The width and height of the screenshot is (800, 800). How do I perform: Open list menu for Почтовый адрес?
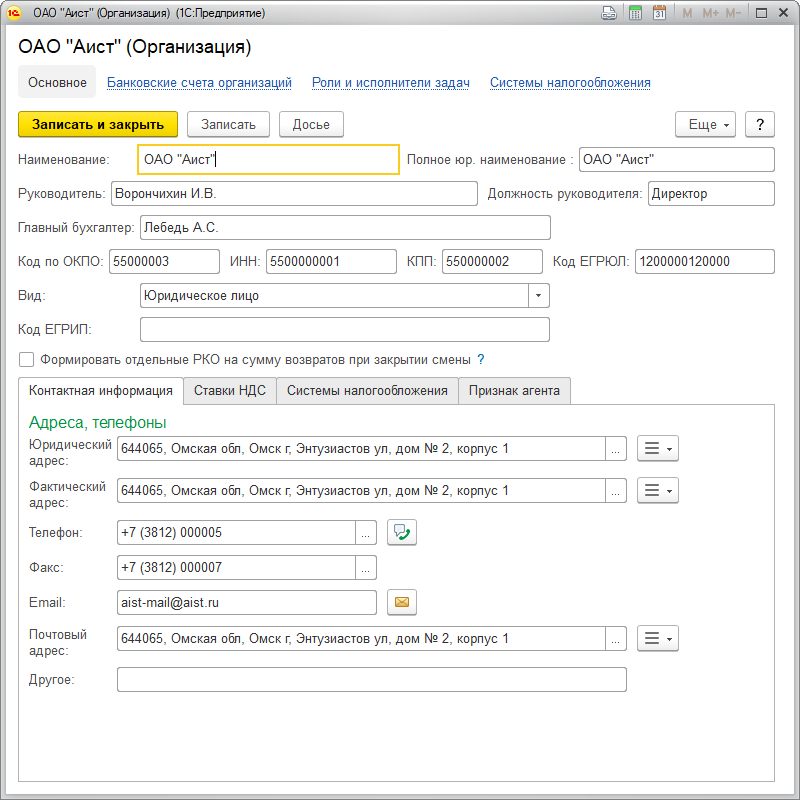click(658, 638)
